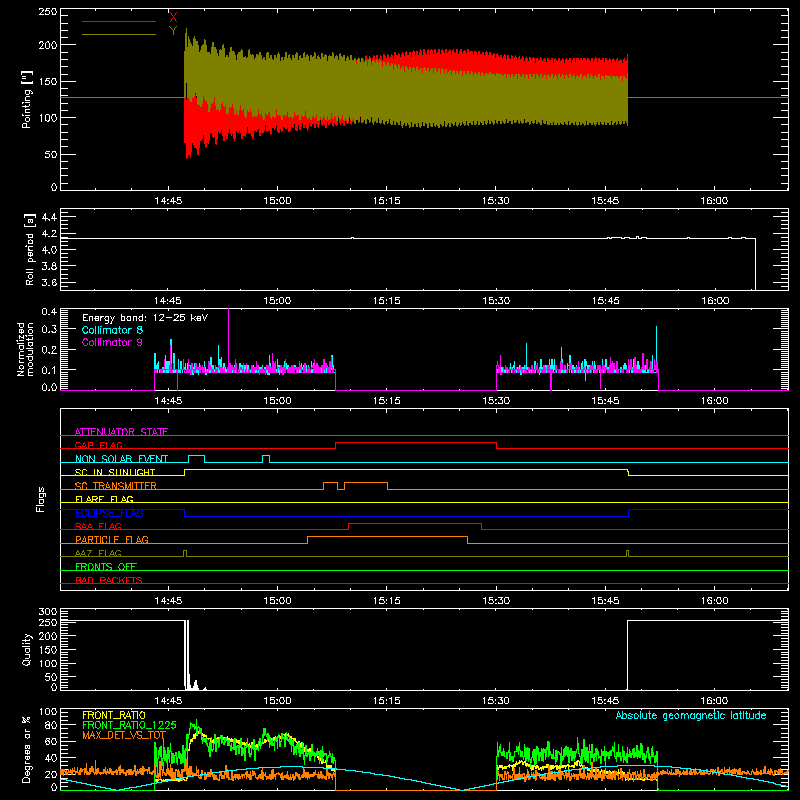The image size is (800, 800).
Task: Click the SC_TRANSMITTER flag label
Action: click(x=116, y=486)
